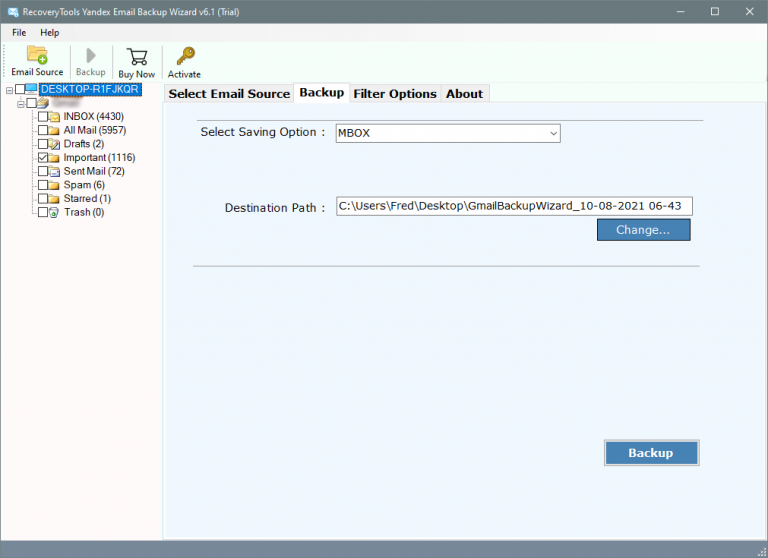Open the Select Saving Option dropdown
The width and height of the screenshot is (768, 558).
pyautogui.click(x=447, y=133)
